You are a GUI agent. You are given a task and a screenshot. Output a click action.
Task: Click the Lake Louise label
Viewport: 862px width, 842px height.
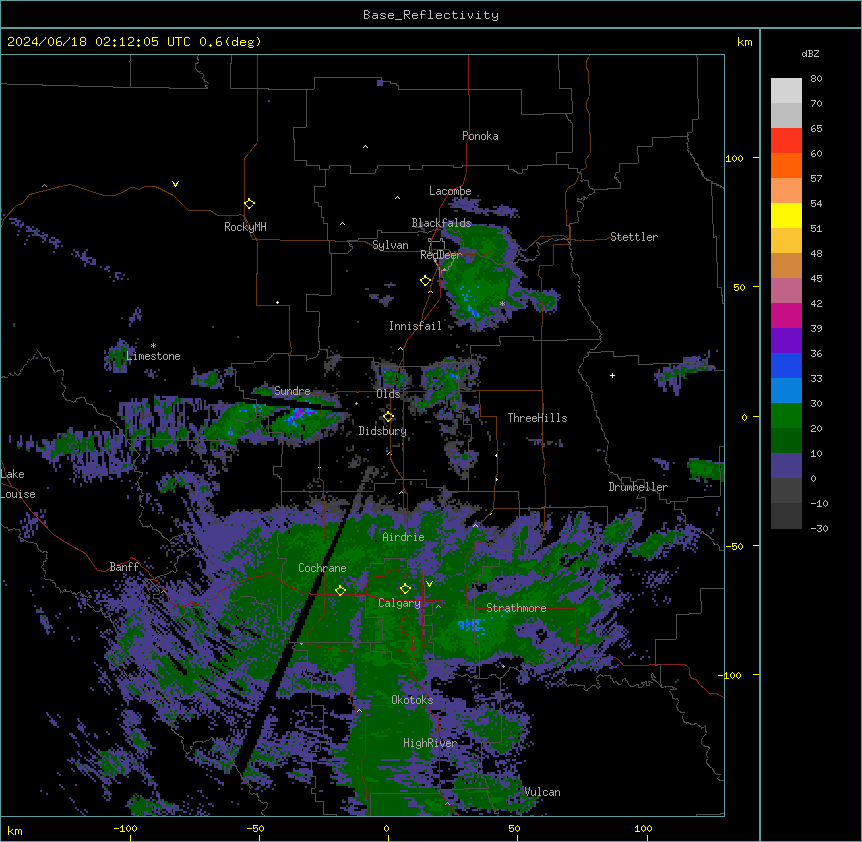[18, 484]
